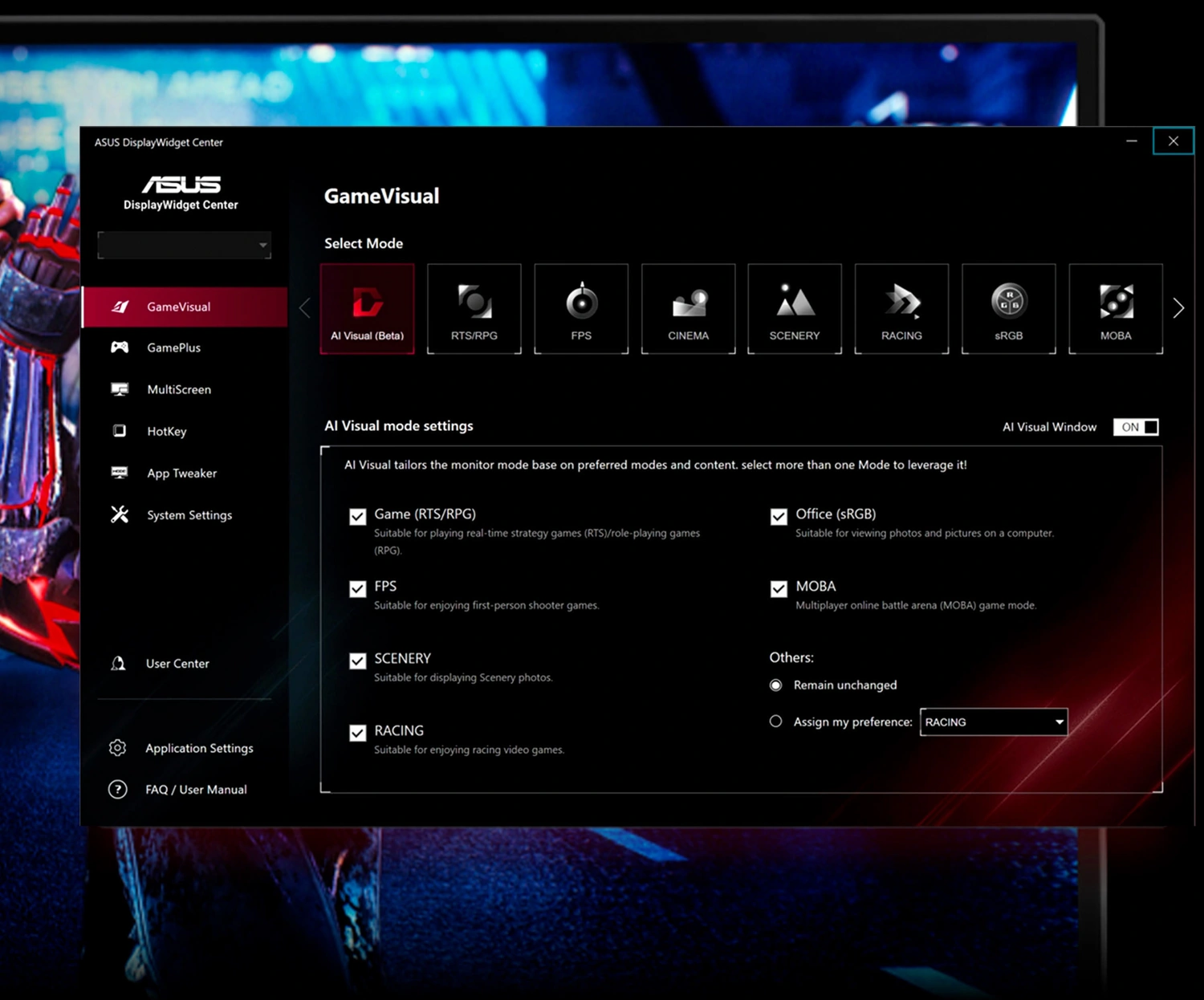The width and height of the screenshot is (1204, 1000).
Task: Click the User Center person icon
Action: (x=118, y=664)
